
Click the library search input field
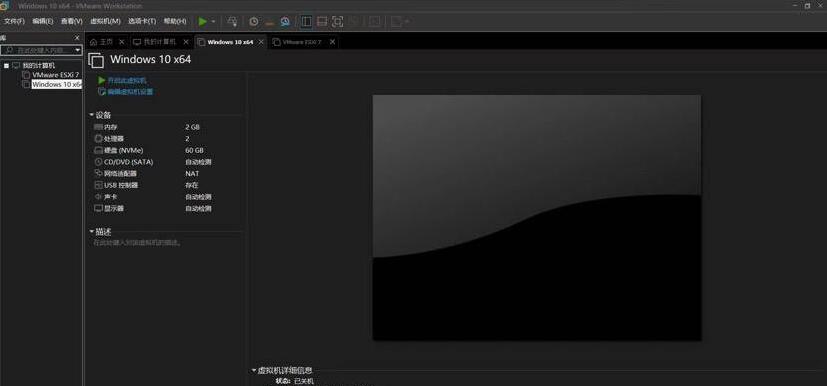click(x=41, y=50)
